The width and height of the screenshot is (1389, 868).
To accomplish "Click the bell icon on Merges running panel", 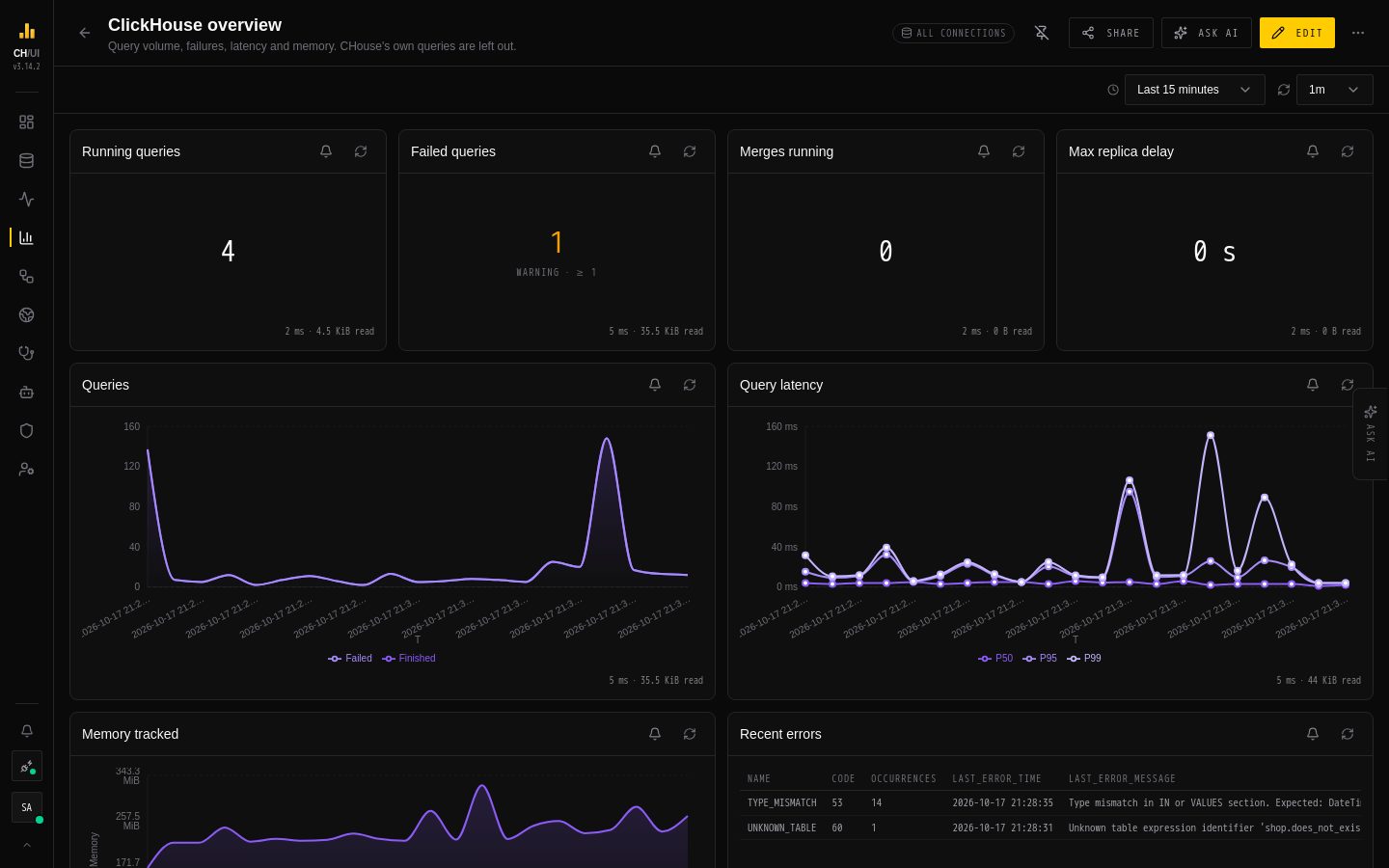I will point(984,151).
